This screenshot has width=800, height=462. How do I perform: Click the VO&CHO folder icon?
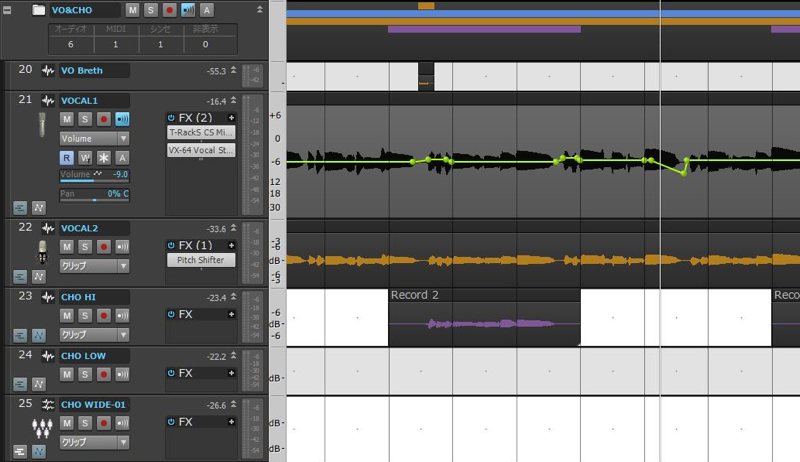click(x=39, y=10)
